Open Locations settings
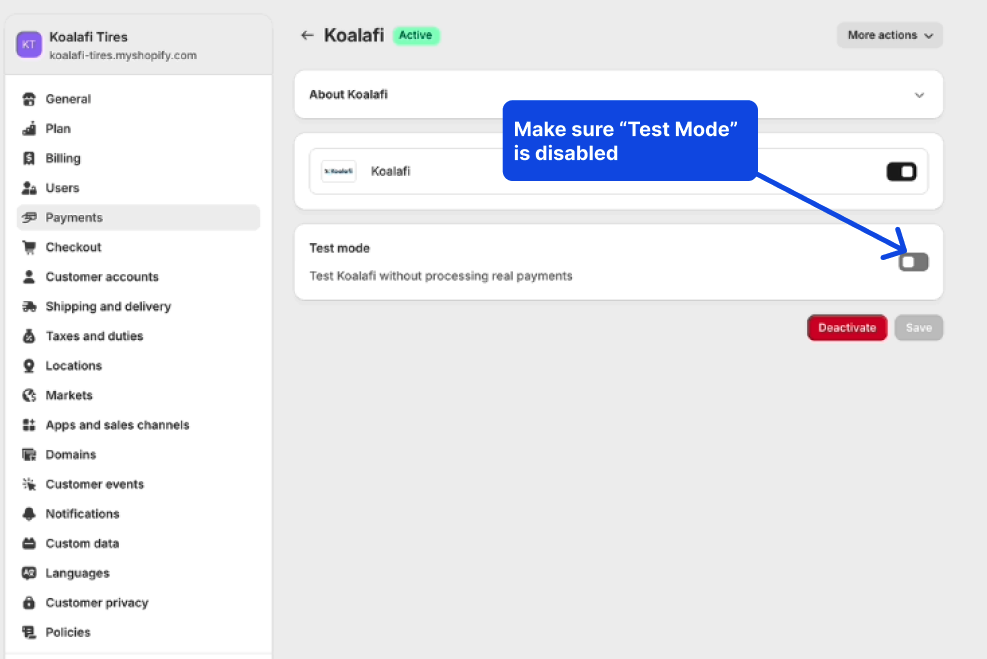The height and width of the screenshot is (659, 987). [x=138, y=365]
